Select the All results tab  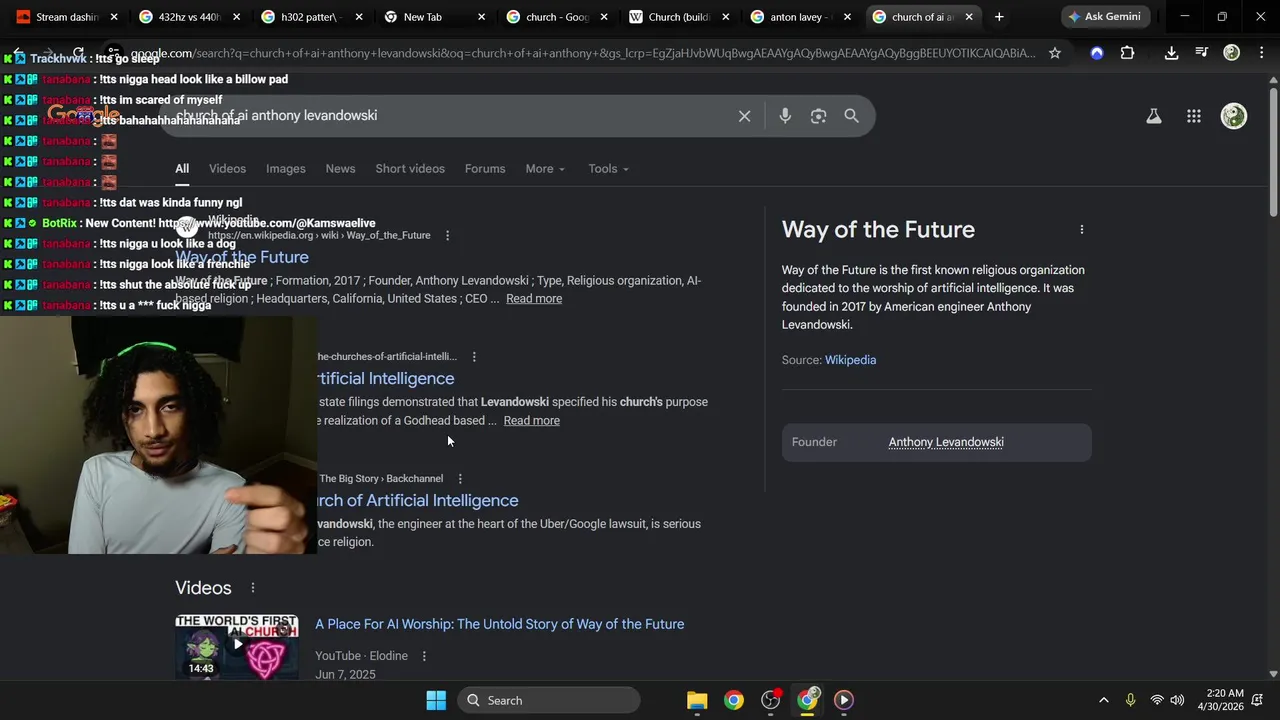[x=182, y=169]
